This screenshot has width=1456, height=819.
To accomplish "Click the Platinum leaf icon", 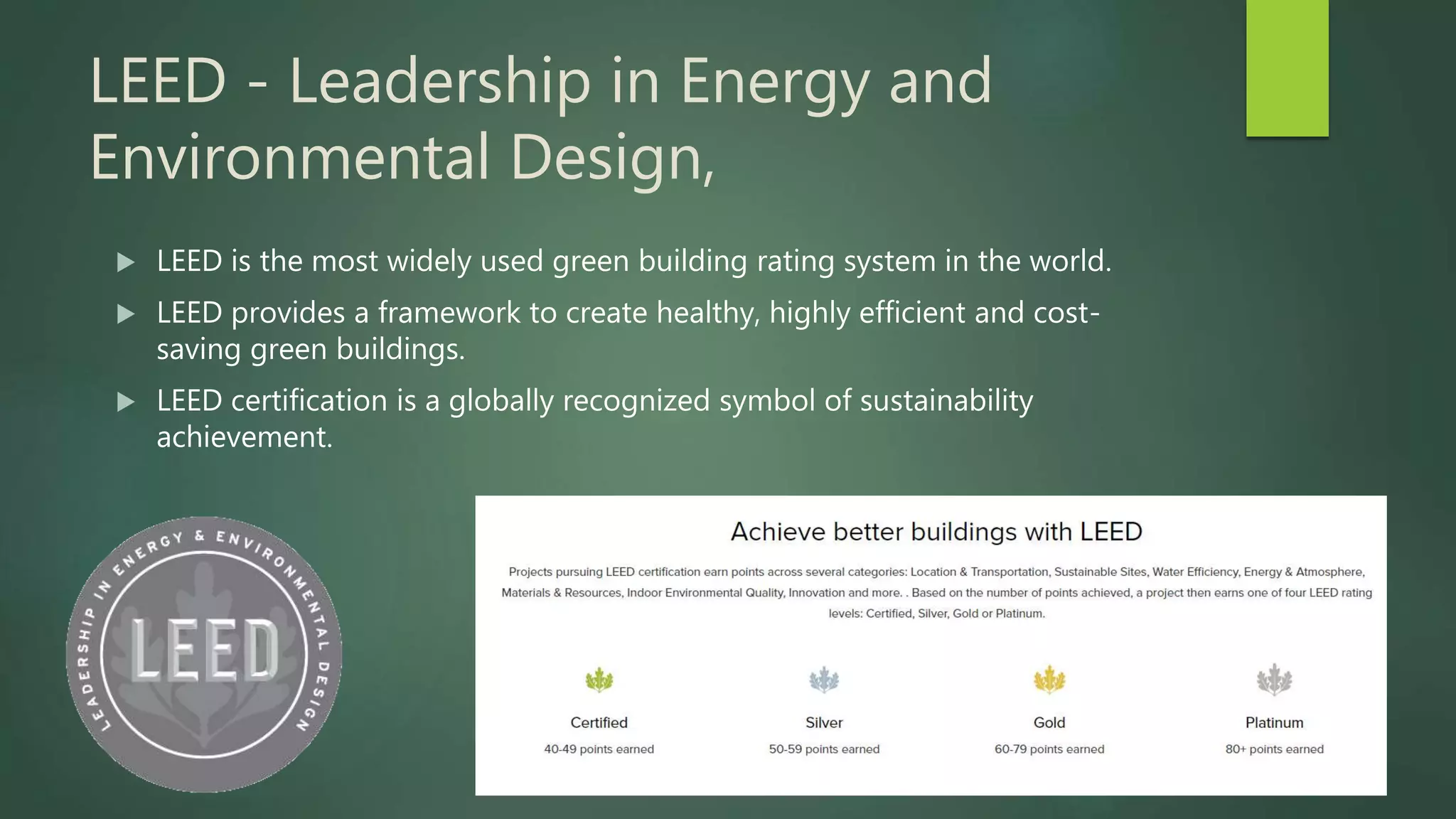I will point(1273,680).
